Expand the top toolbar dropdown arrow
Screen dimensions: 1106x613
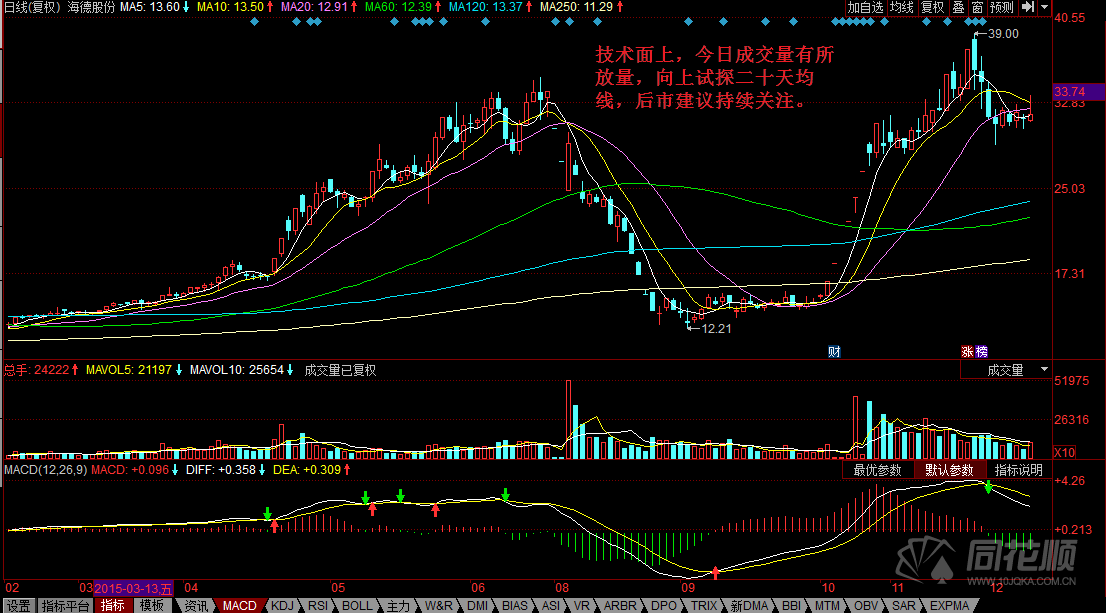(x=1045, y=7)
